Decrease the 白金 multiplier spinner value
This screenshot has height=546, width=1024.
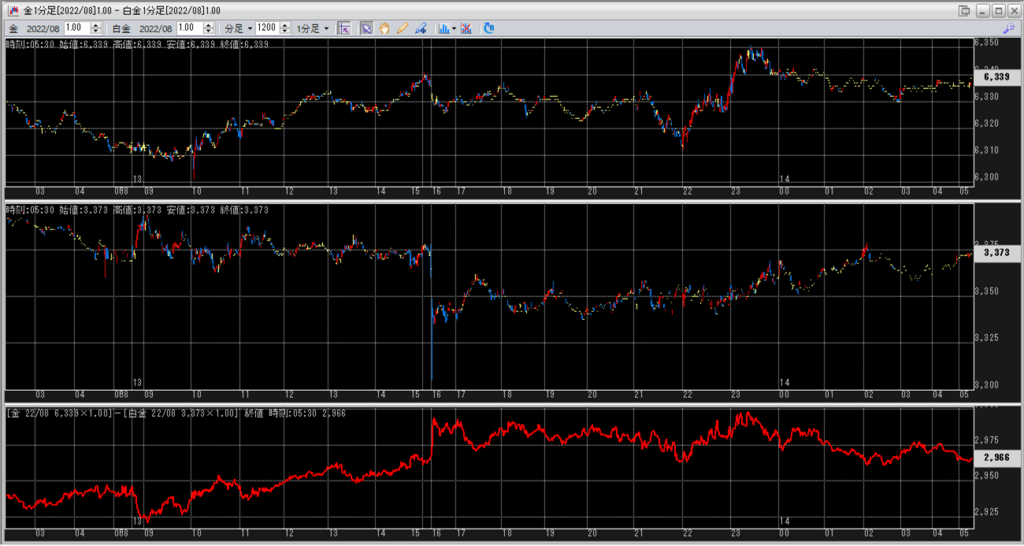tap(206, 31)
